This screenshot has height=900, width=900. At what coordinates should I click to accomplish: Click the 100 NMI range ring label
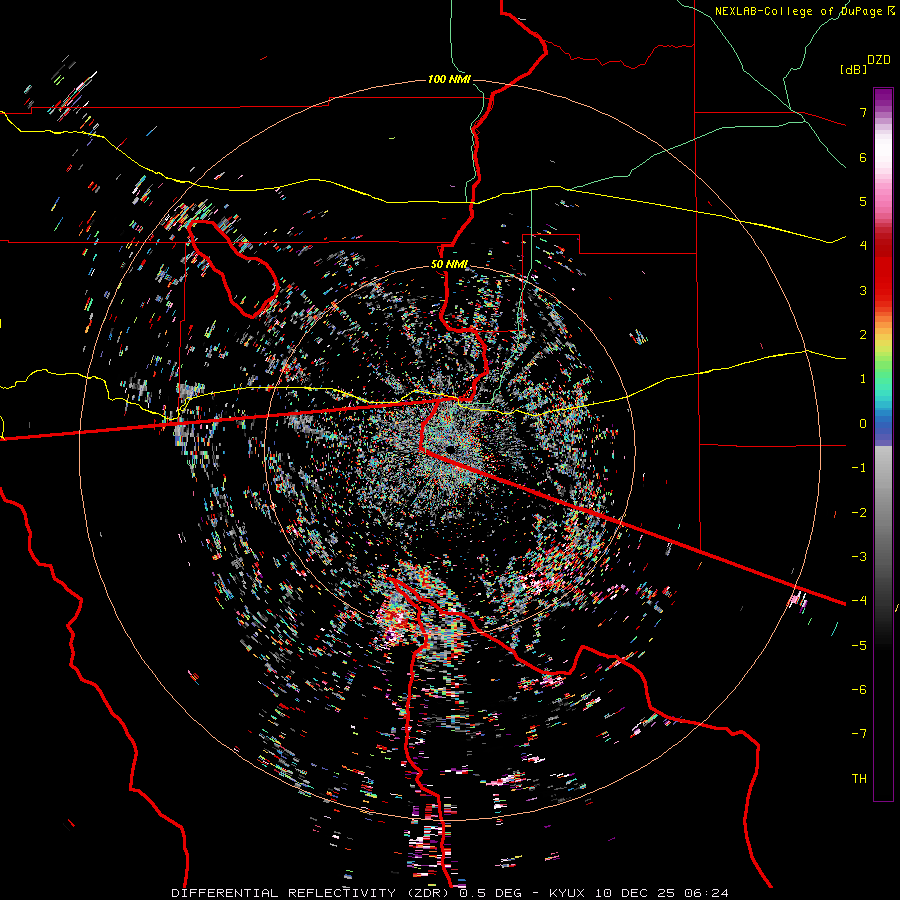449,79
